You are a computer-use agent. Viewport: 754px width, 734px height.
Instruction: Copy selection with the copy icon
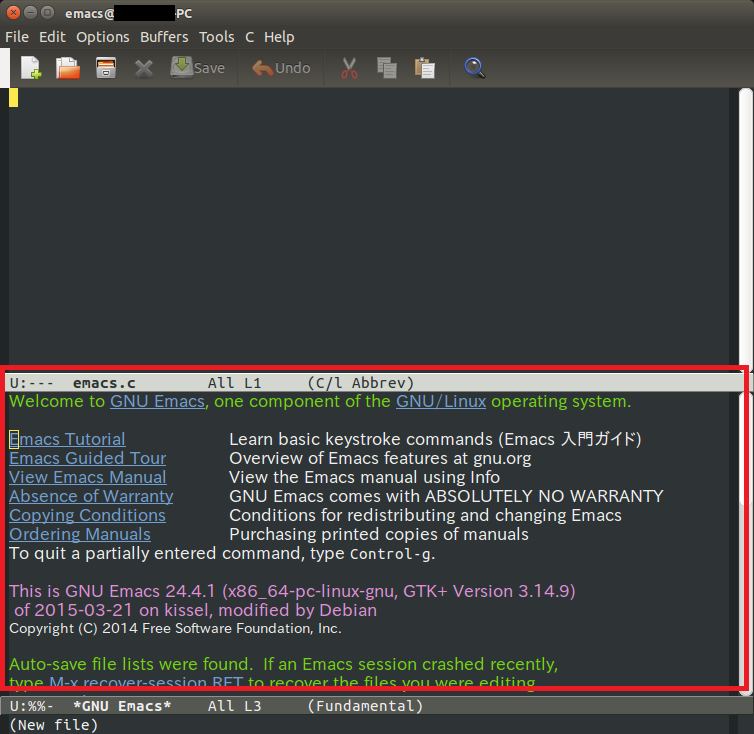[x=387, y=68]
